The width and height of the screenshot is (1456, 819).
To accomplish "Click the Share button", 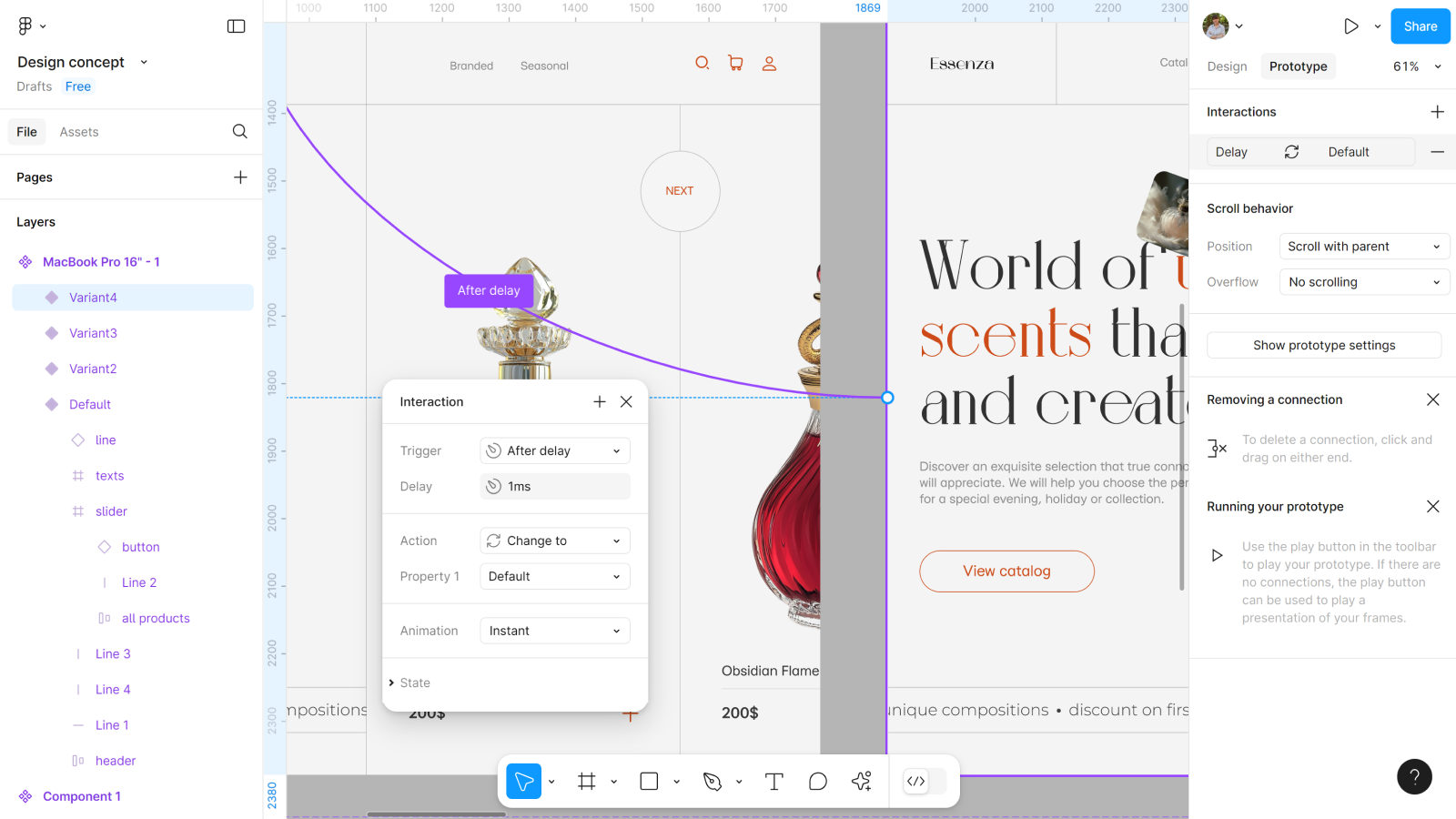I will [1420, 26].
